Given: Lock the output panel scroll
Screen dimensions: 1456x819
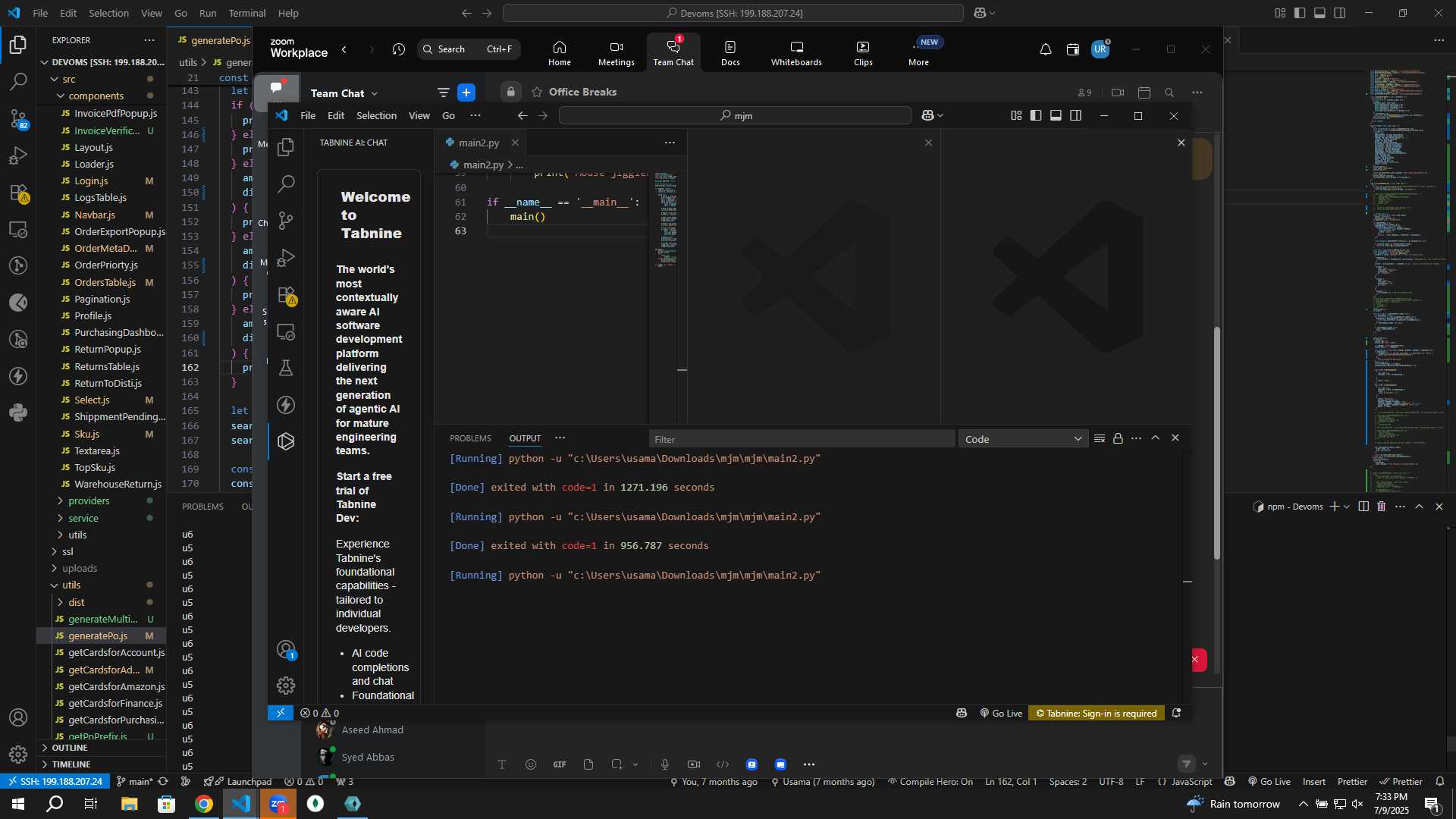Looking at the screenshot, I should 1118,438.
